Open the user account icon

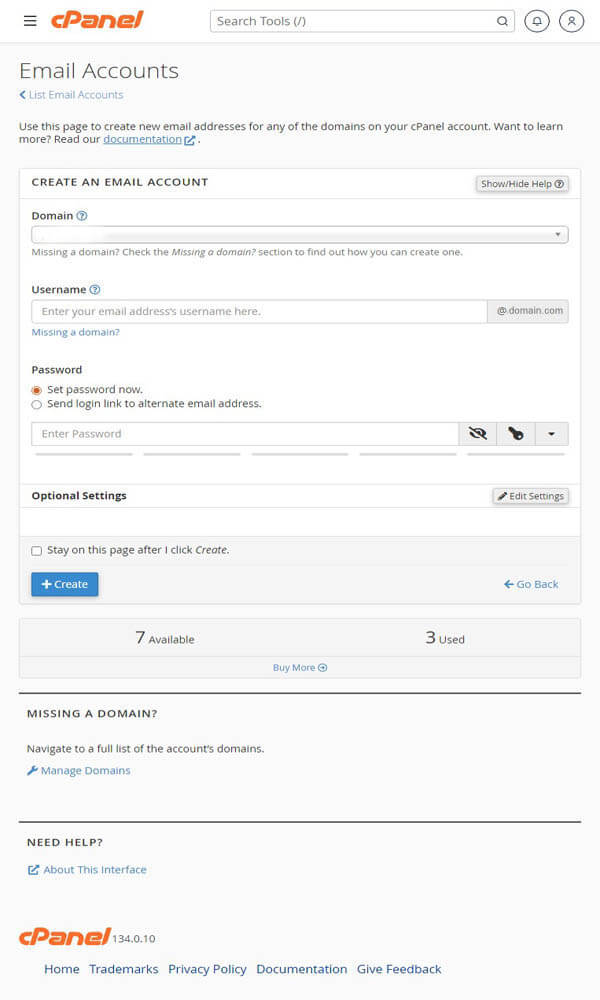coord(571,21)
